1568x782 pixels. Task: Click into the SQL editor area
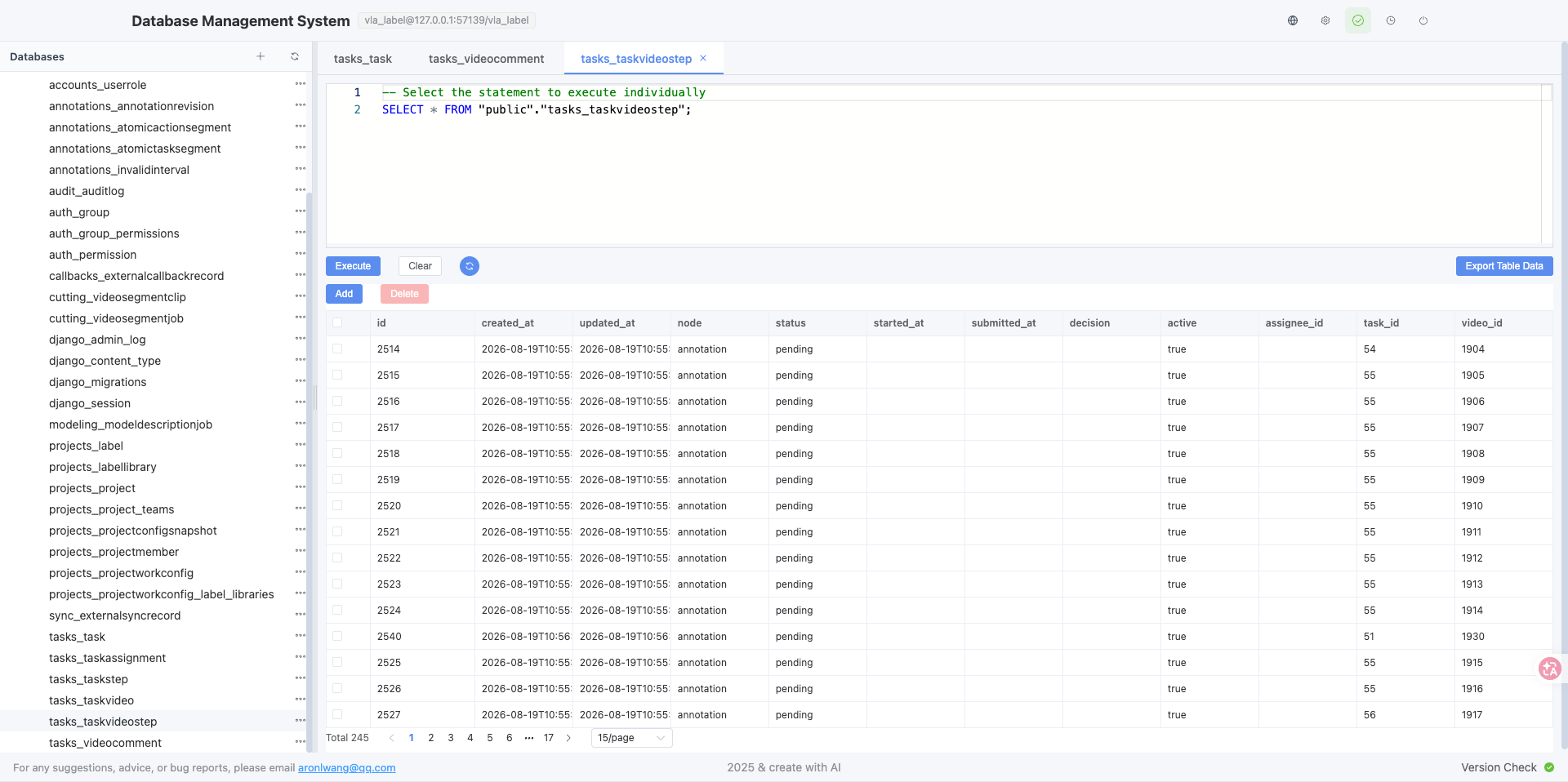click(939, 165)
